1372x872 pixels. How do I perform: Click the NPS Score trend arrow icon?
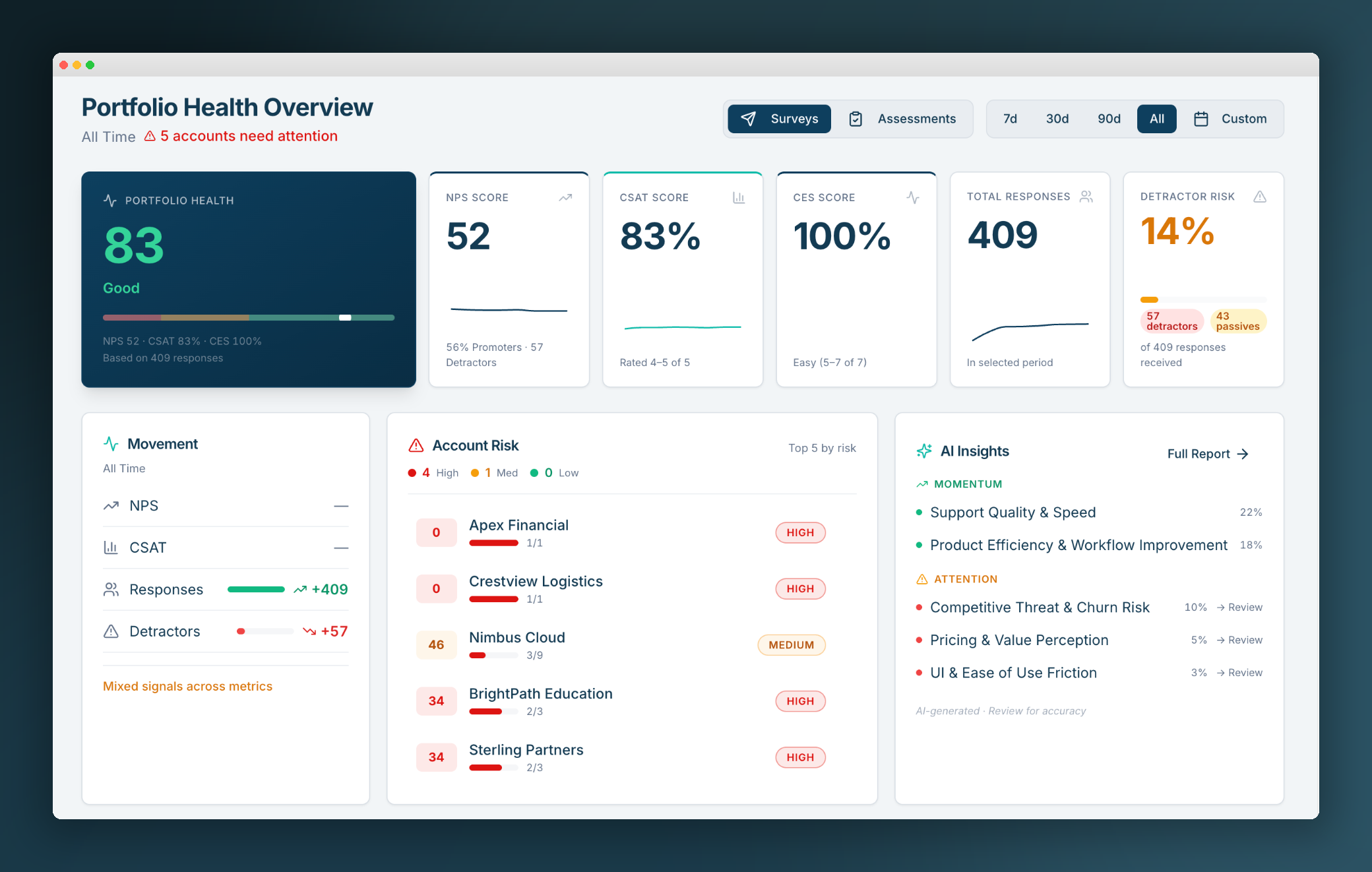[565, 197]
